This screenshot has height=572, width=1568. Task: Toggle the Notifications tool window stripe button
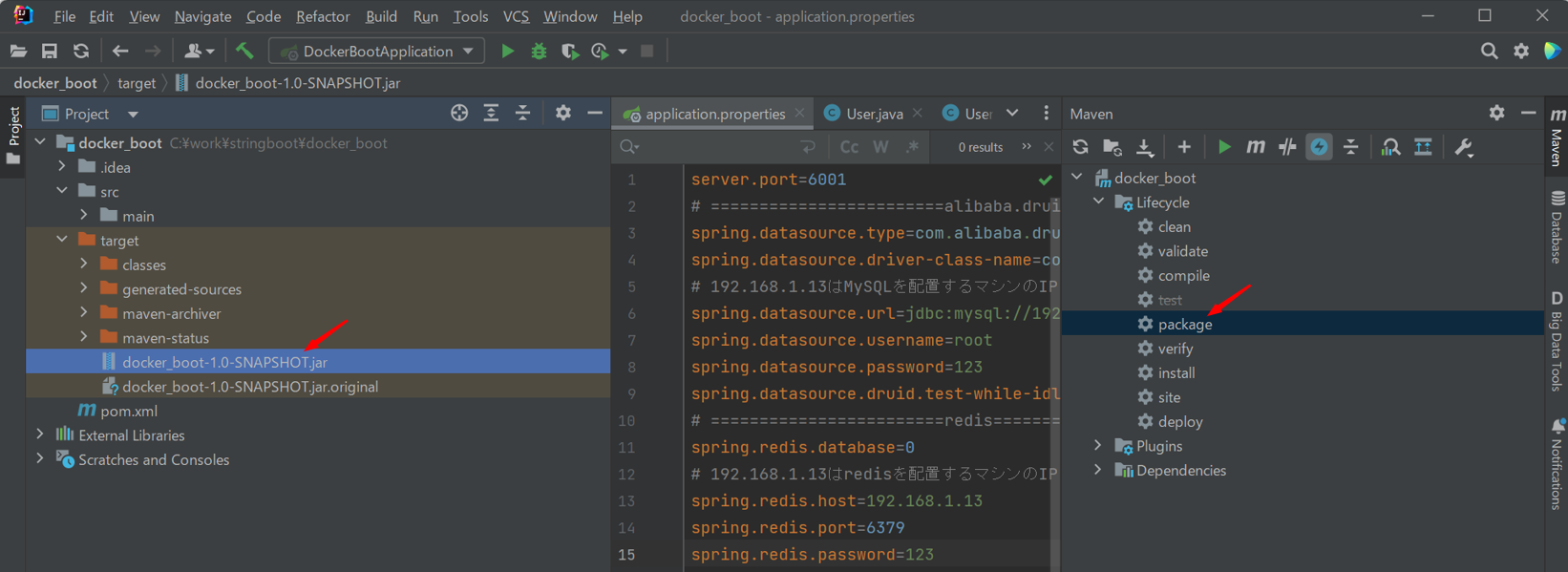coord(1557,462)
